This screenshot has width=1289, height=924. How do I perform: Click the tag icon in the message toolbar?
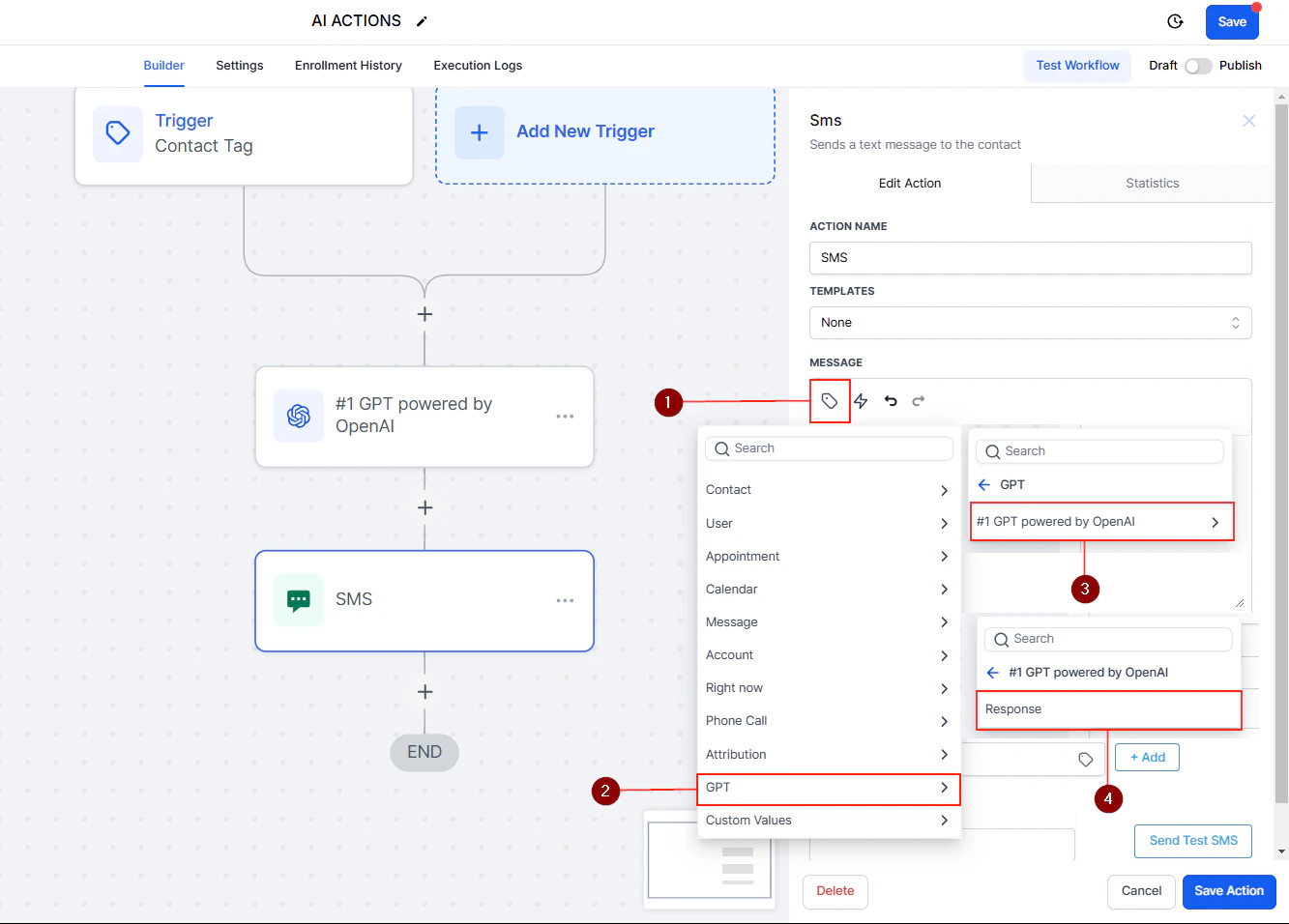pos(829,400)
